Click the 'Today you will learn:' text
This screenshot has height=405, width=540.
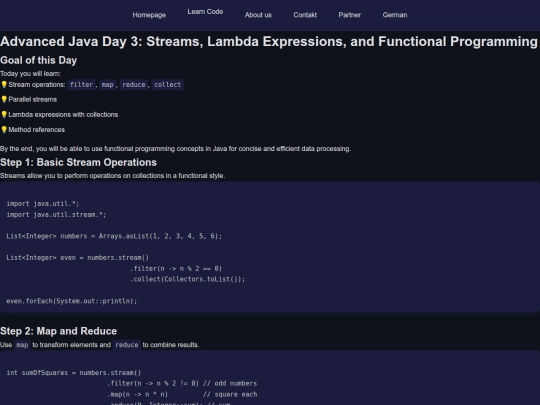point(31,74)
